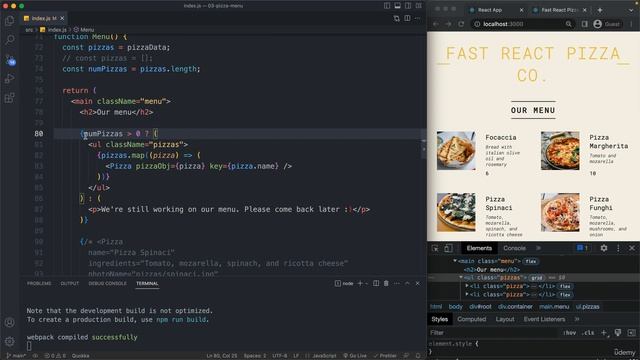
Task: Open the Manage gear in VS Code
Action: (x=9, y=341)
